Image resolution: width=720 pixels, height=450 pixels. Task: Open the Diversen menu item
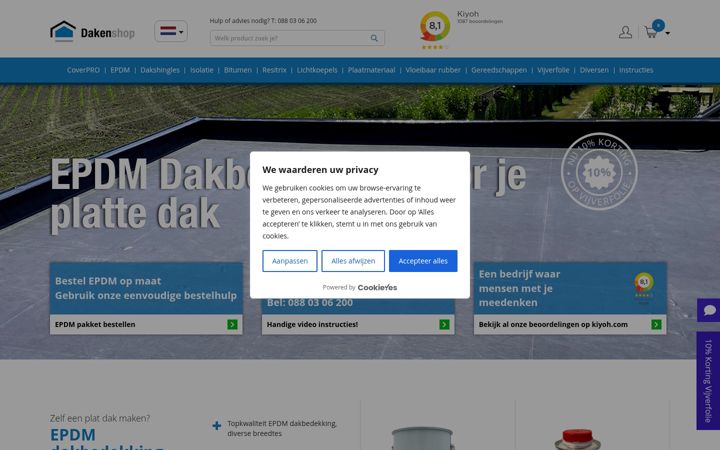click(x=594, y=70)
